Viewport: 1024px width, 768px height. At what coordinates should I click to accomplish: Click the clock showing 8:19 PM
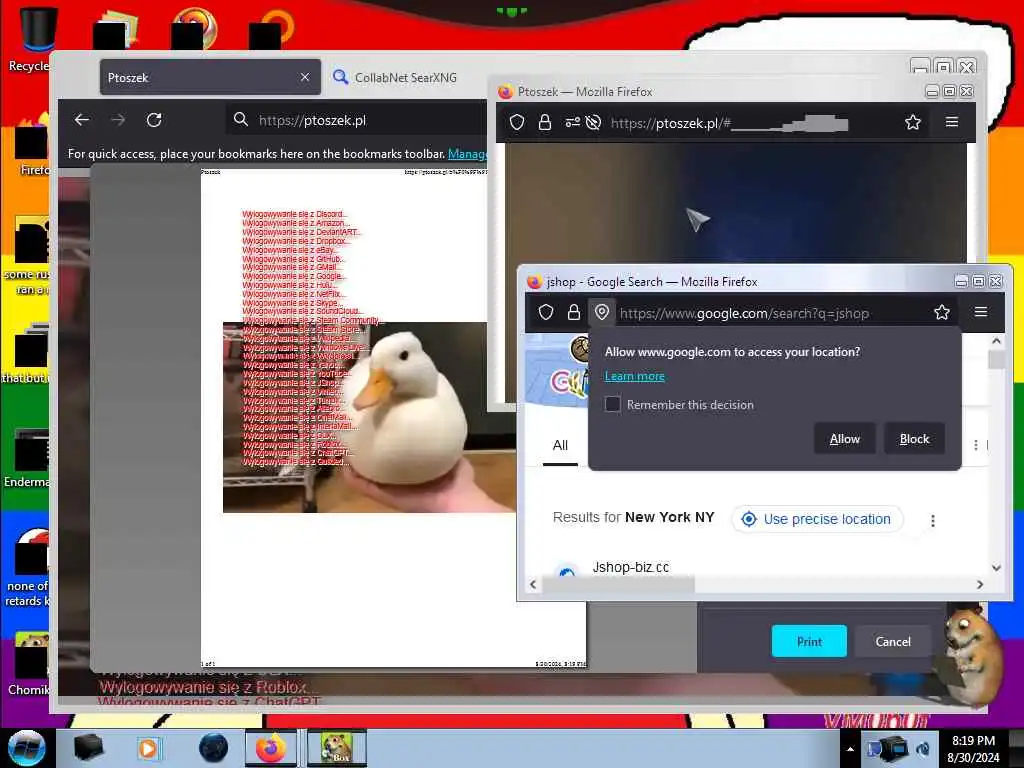[x=974, y=748]
